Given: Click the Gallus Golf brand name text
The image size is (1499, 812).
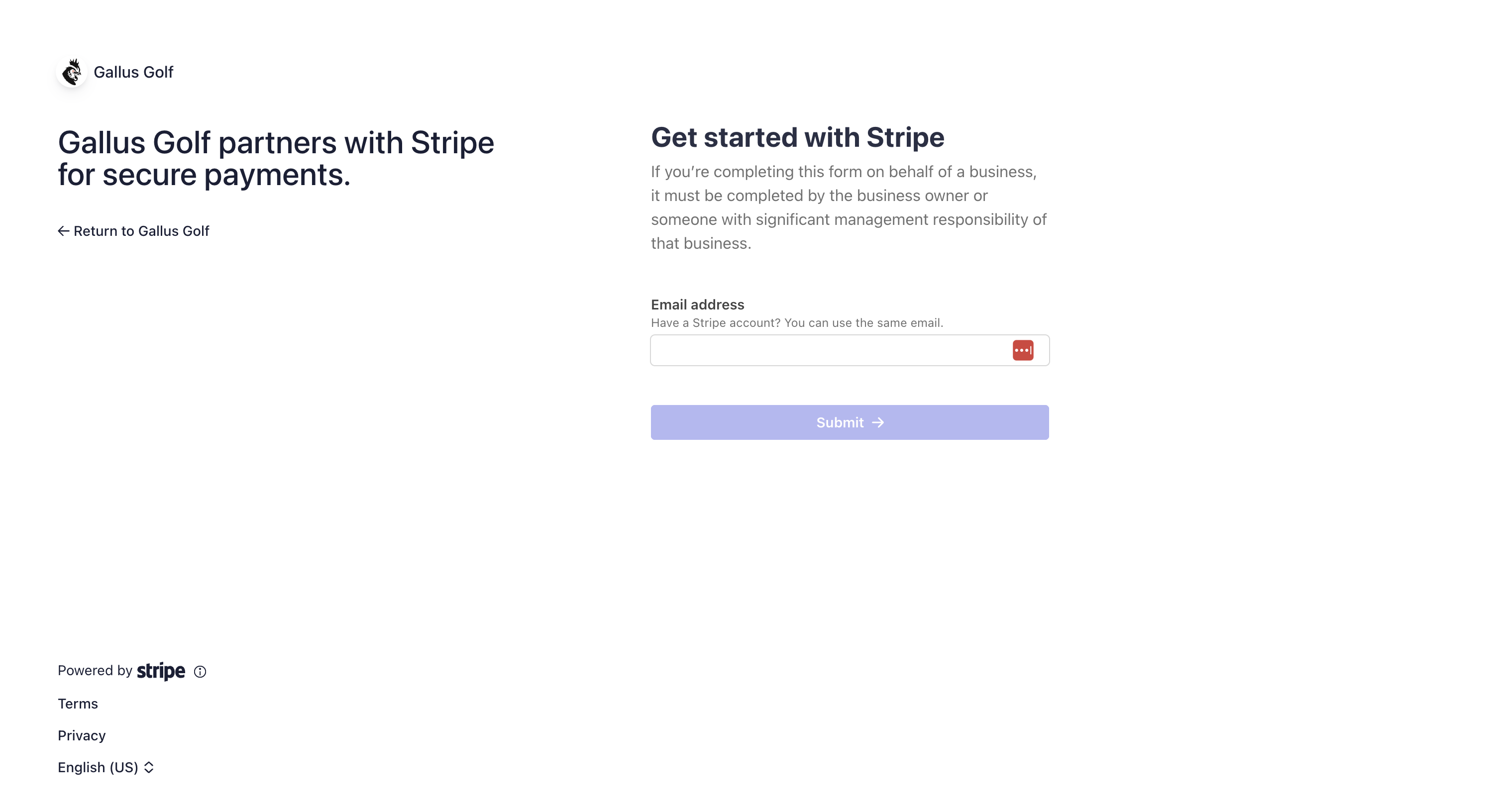Looking at the screenshot, I should pos(133,72).
